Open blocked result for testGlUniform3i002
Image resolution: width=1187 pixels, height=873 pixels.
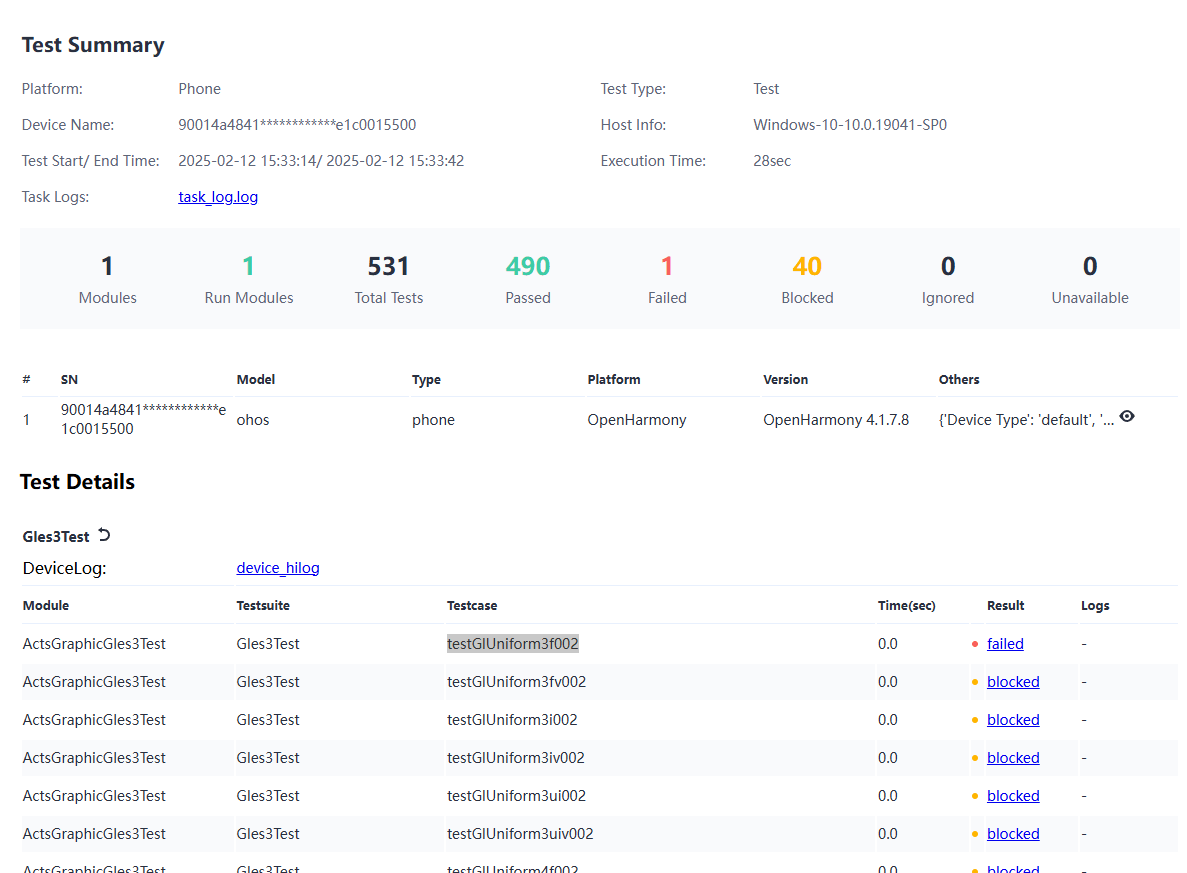tap(1013, 719)
